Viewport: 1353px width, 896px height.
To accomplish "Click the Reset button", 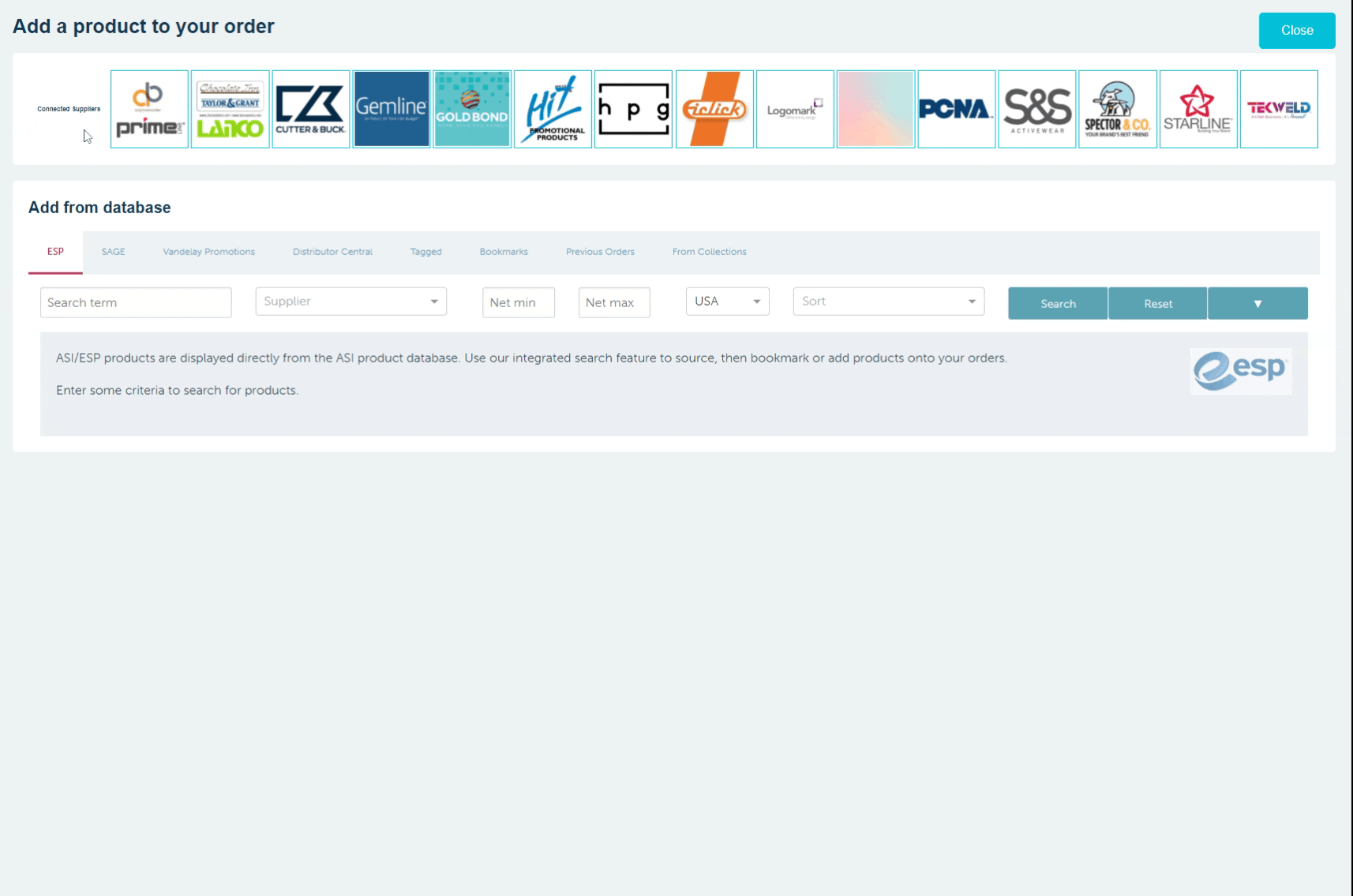I will pyautogui.click(x=1157, y=304).
